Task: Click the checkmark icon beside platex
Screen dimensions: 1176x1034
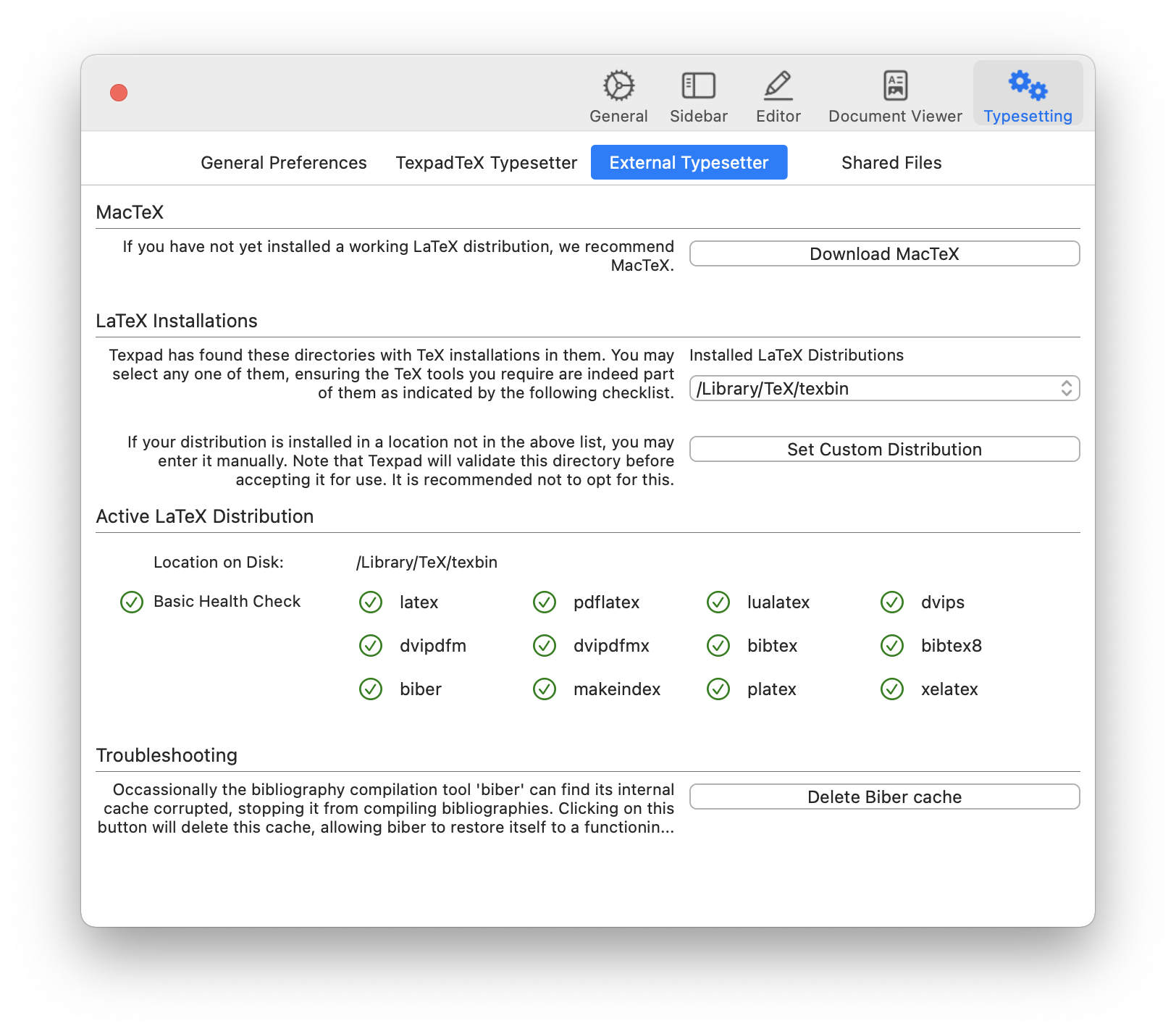Action: [x=718, y=689]
